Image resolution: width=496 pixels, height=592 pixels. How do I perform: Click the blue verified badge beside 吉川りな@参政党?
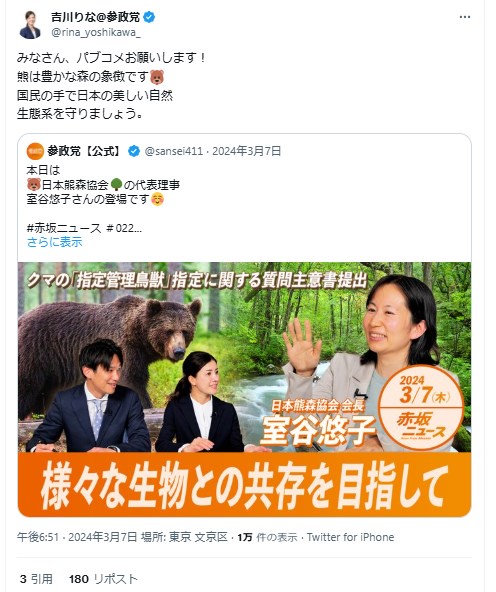click(149, 17)
